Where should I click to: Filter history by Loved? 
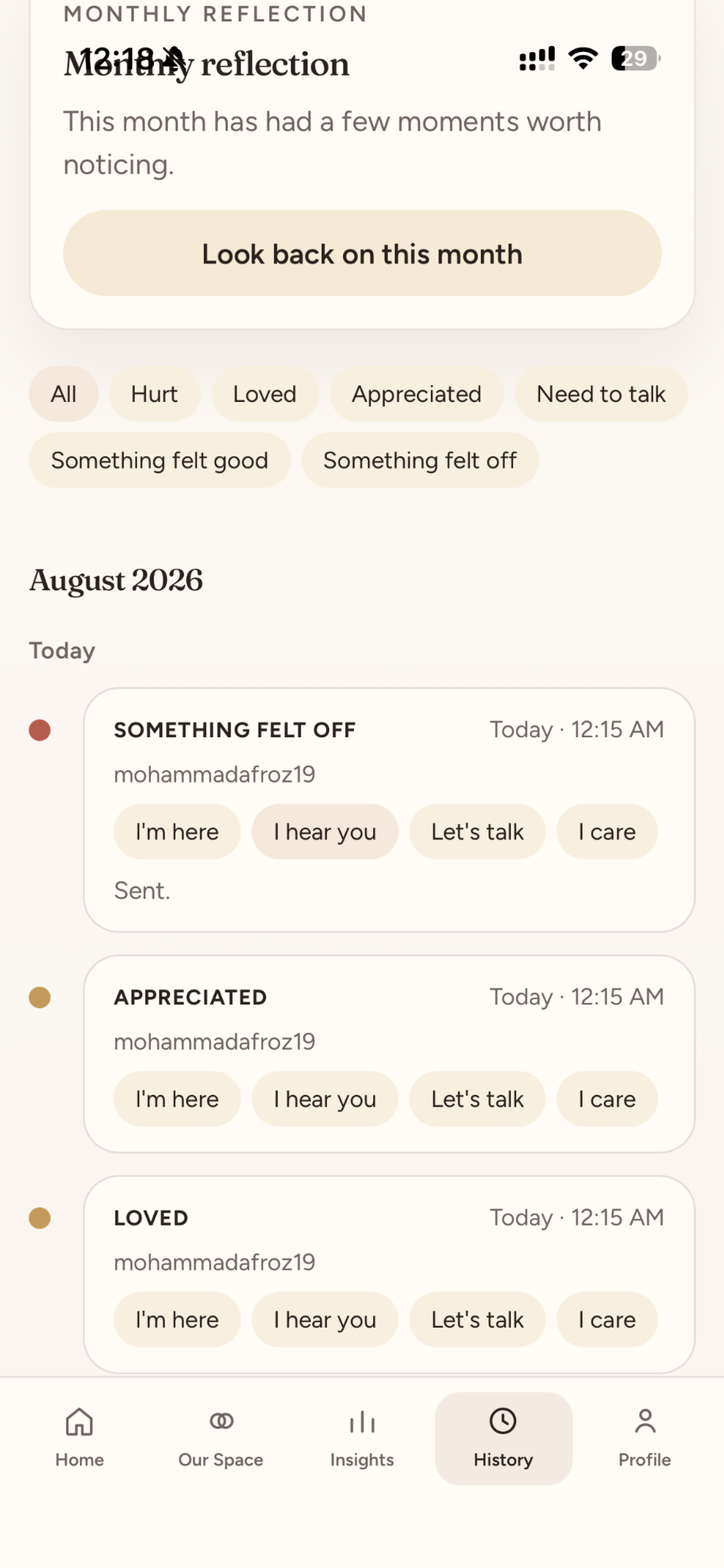(265, 394)
